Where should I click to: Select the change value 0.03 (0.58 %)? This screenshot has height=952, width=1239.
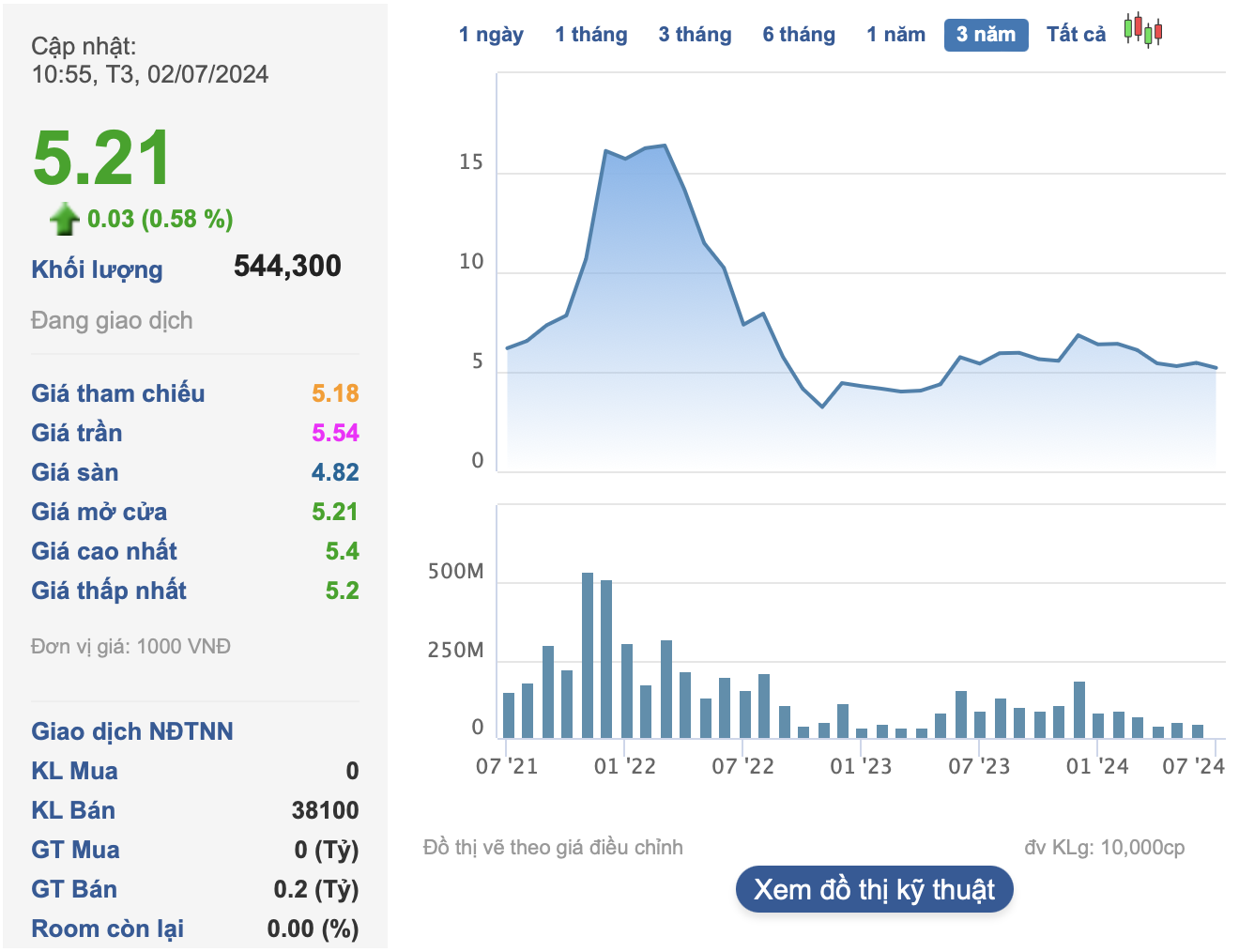[x=160, y=219]
